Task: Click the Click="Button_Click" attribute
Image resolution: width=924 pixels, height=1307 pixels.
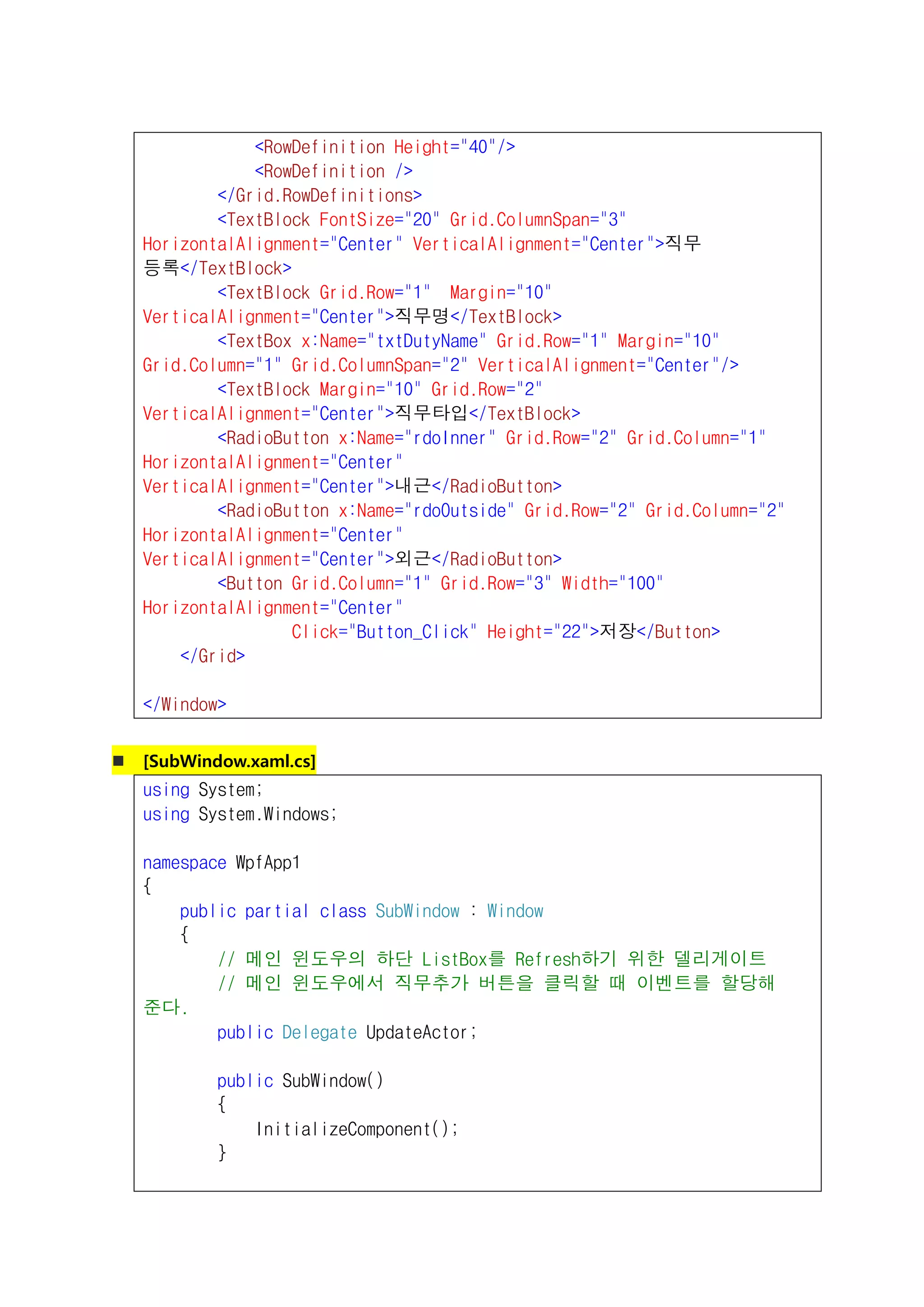Action: (384, 632)
